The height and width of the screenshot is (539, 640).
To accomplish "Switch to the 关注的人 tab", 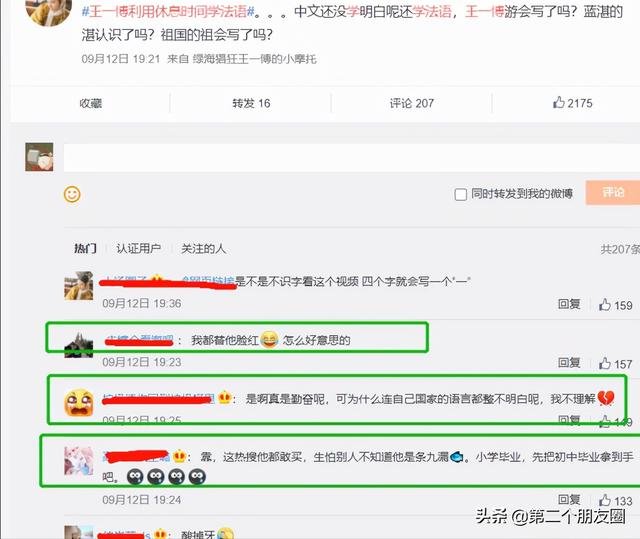I will tap(203, 248).
